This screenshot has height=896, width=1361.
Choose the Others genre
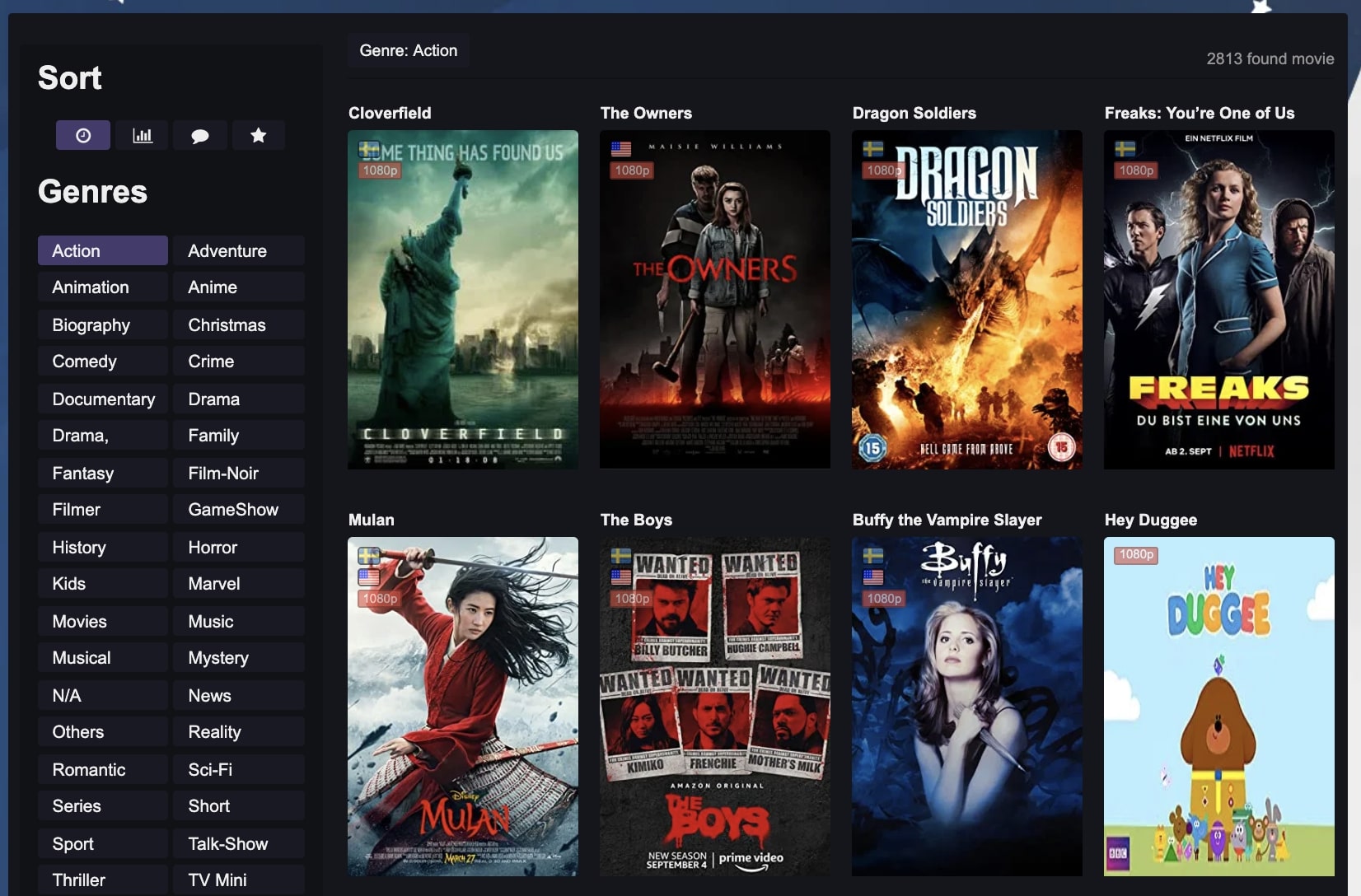click(103, 732)
